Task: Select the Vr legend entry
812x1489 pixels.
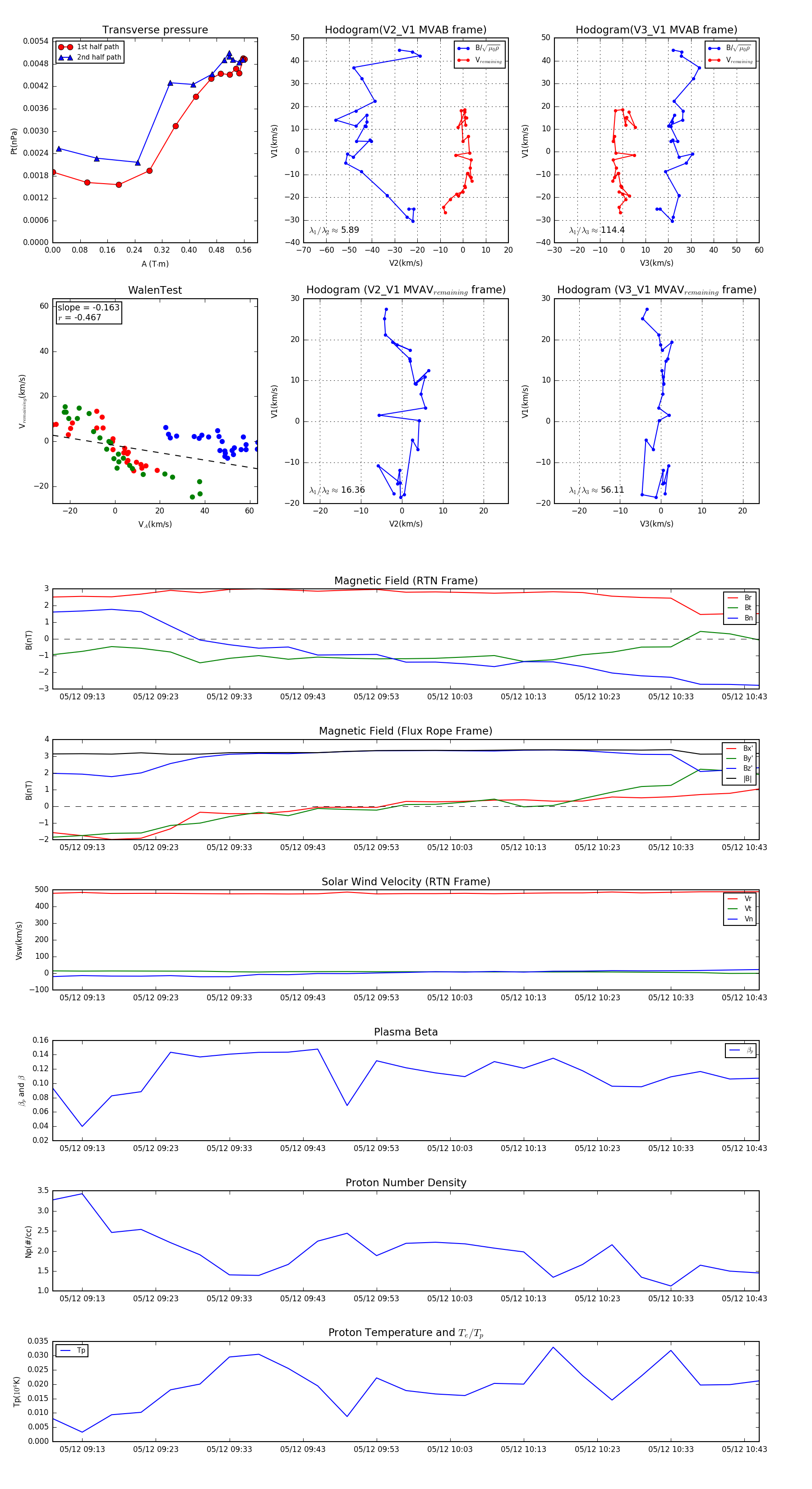Action: 740,898
